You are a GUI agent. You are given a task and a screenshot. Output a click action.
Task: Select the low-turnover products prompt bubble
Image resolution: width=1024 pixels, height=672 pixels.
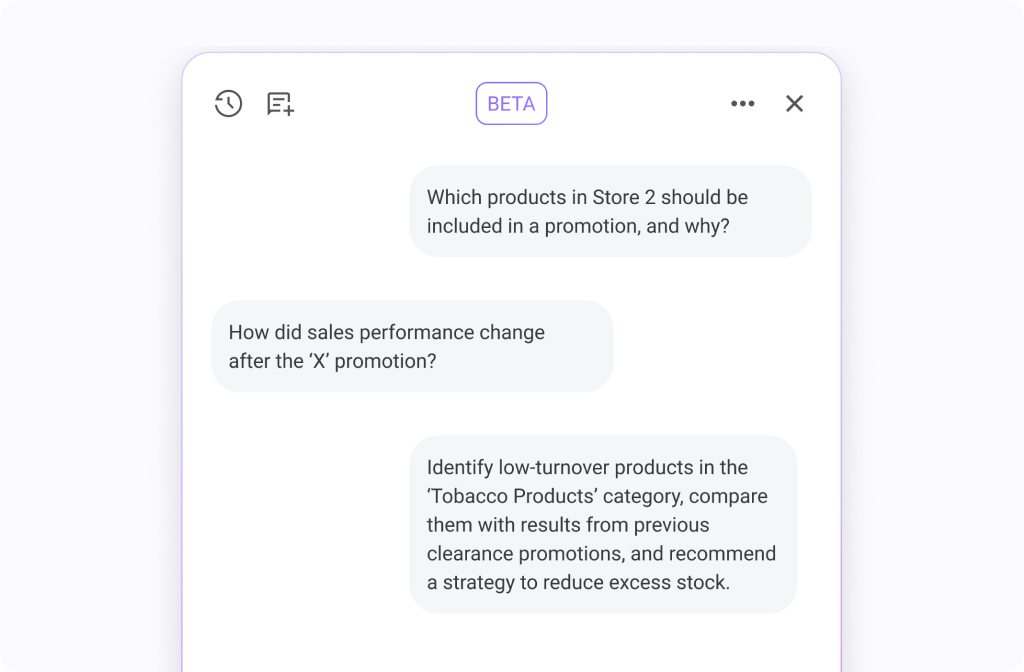pyautogui.click(x=603, y=524)
